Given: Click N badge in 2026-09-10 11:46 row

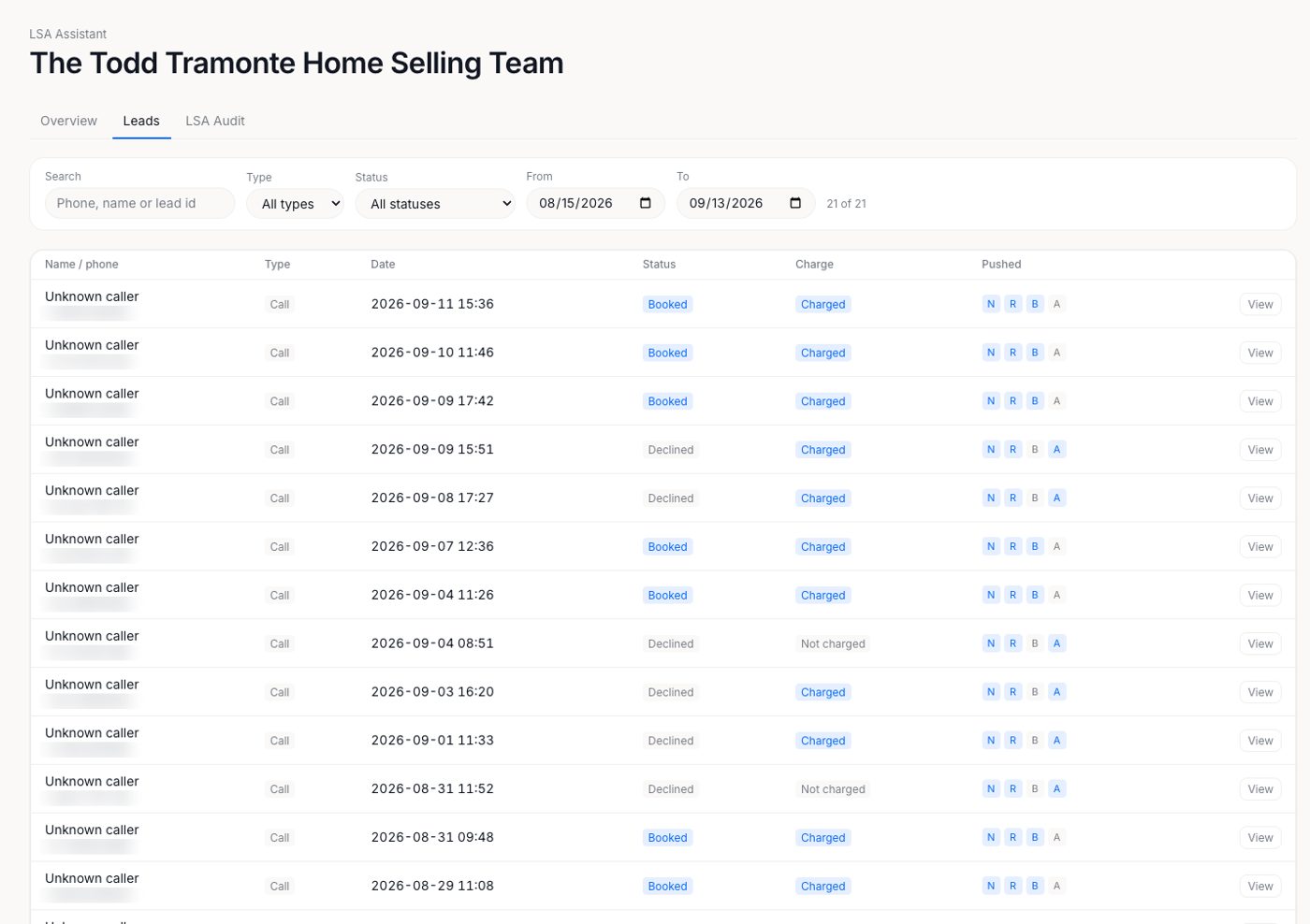Looking at the screenshot, I should [991, 353].
